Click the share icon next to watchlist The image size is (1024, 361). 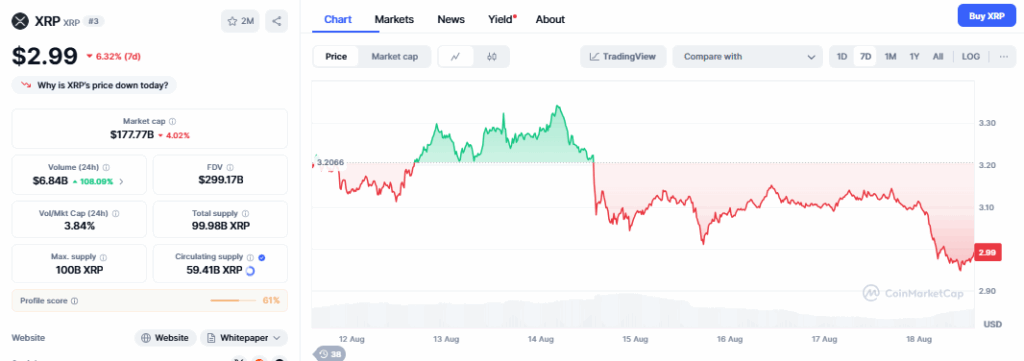pos(276,21)
